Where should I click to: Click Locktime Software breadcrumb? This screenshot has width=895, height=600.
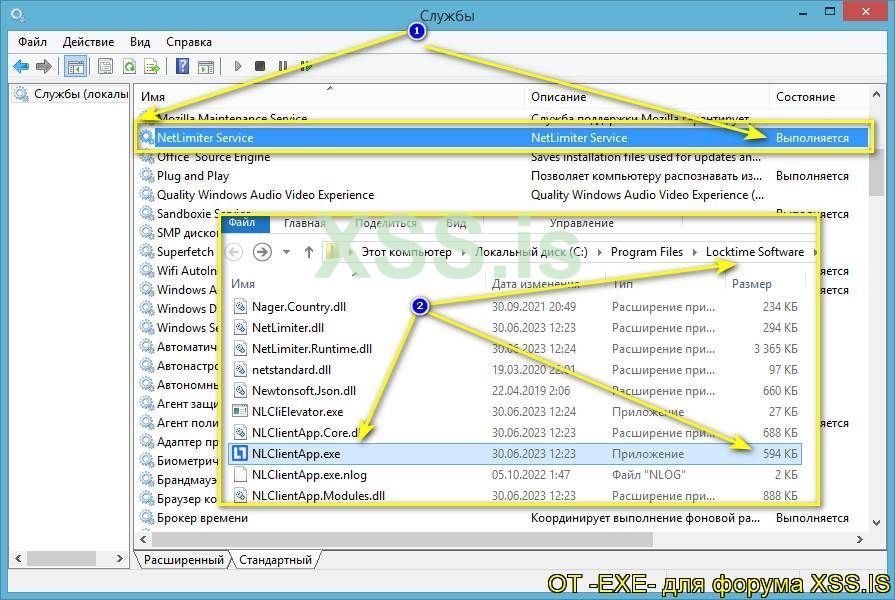755,252
